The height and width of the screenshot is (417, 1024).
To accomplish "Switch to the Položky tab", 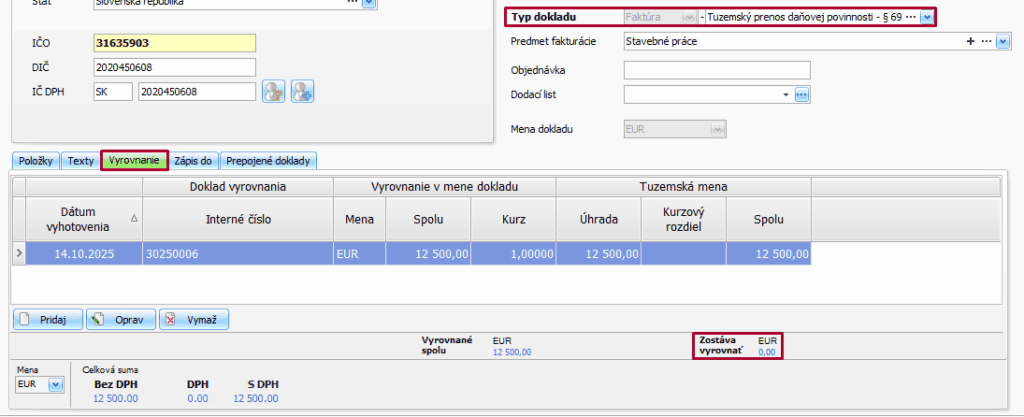I will coord(36,160).
